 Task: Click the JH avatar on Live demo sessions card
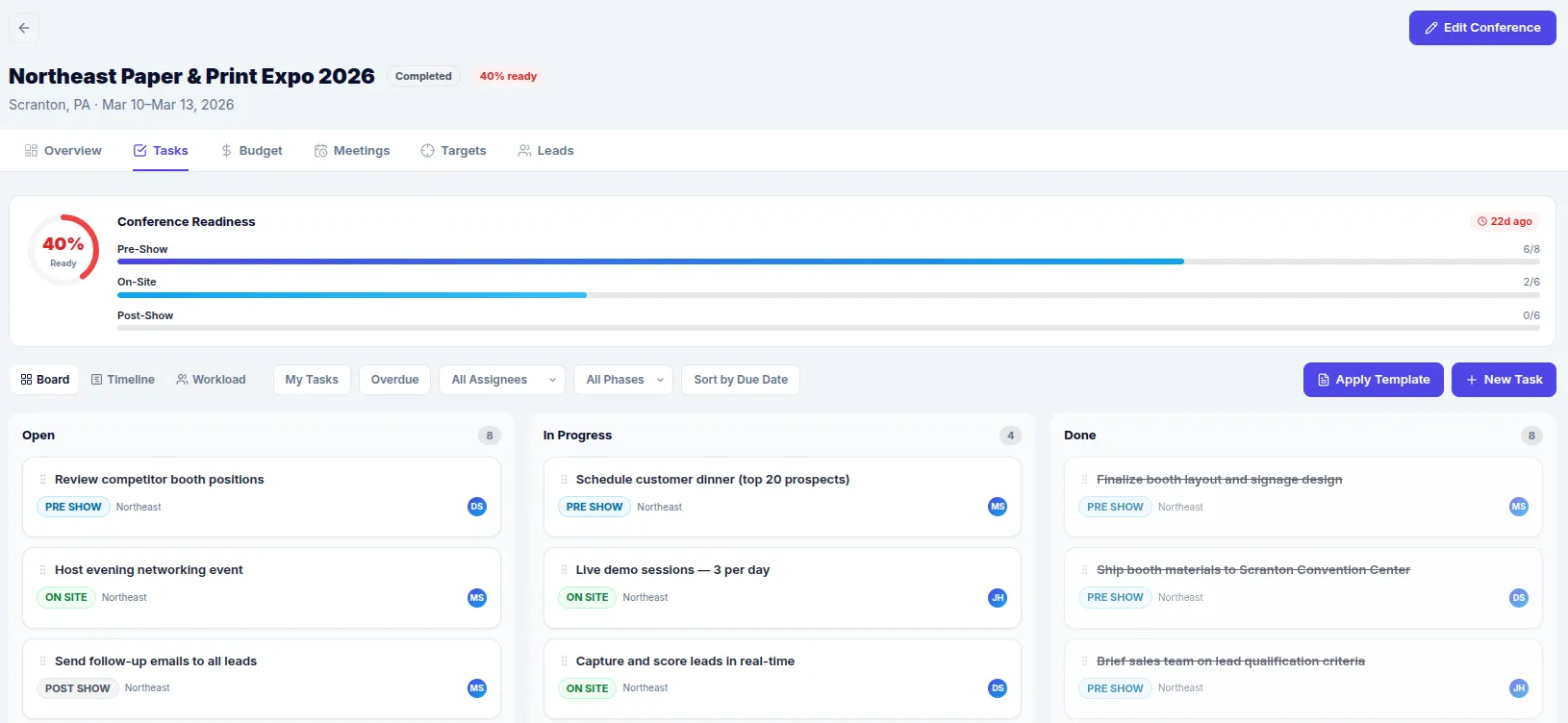point(998,598)
